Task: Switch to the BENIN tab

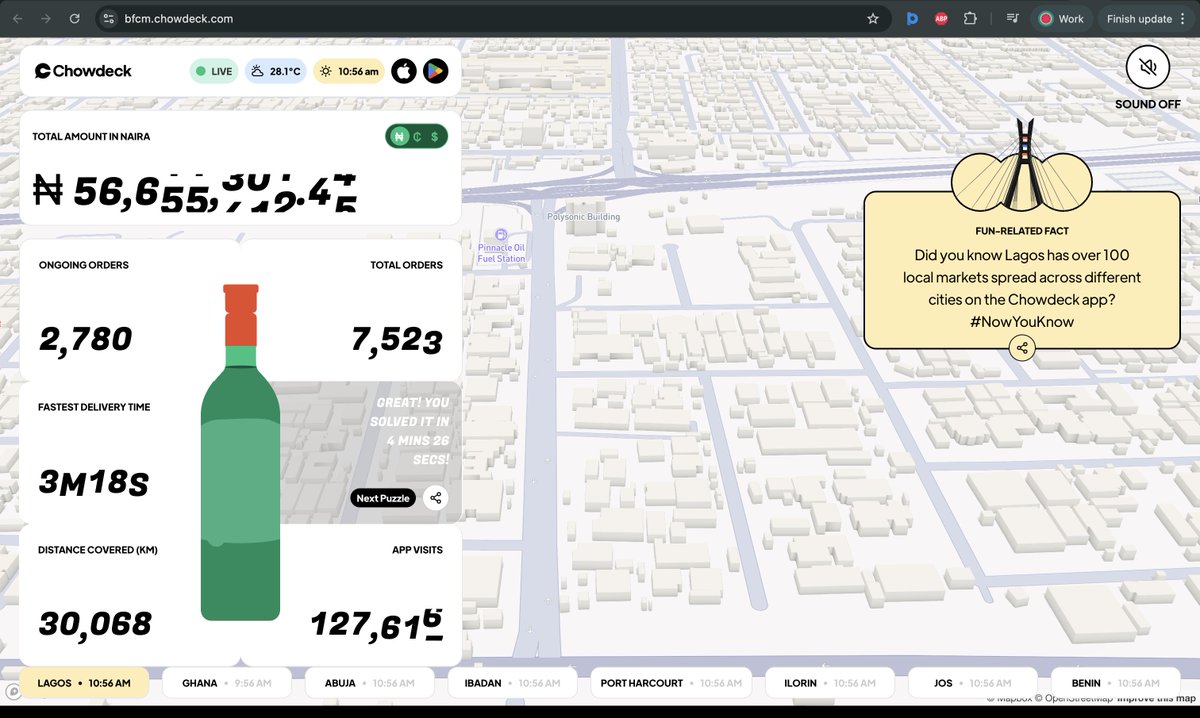Action: (x=1116, y=683)
